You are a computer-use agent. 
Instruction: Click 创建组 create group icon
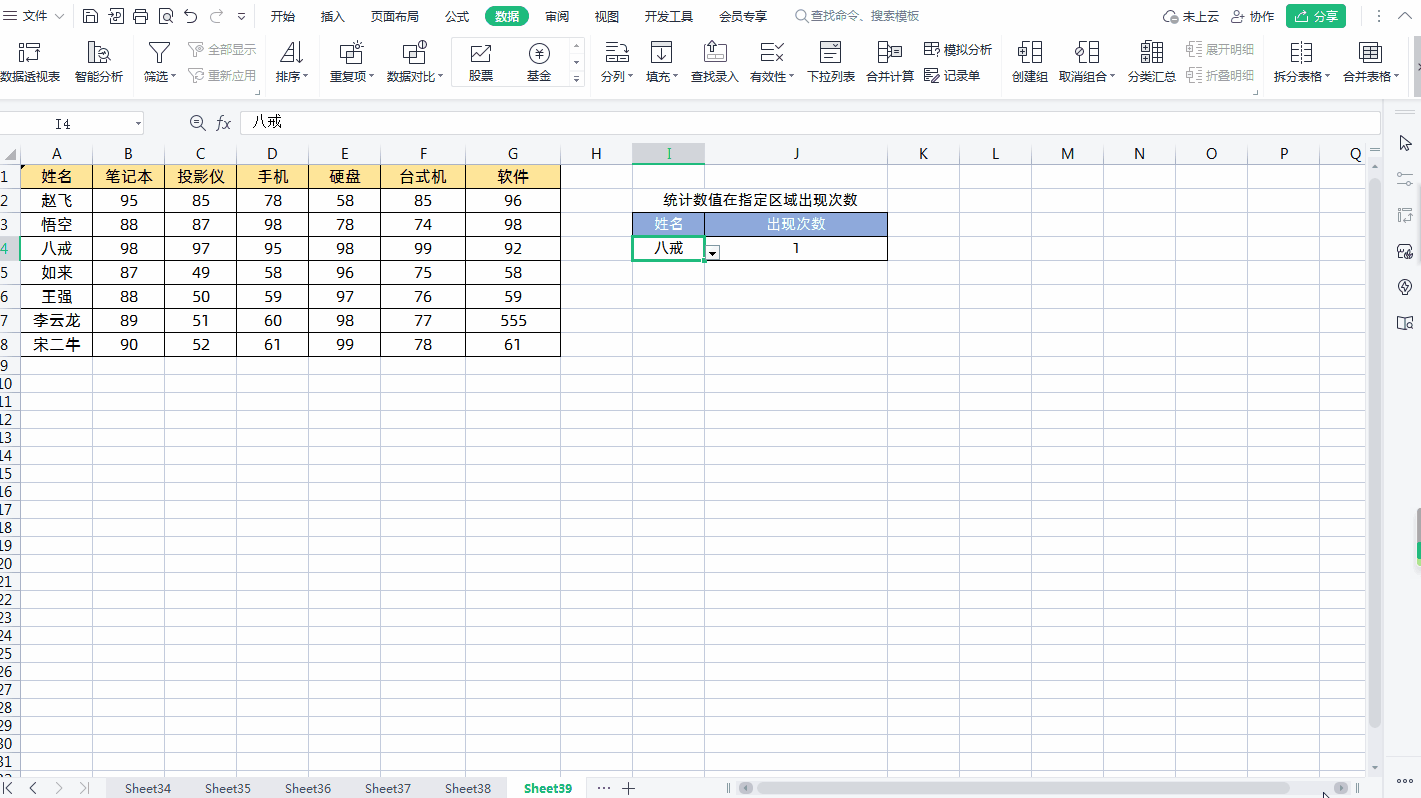[x=1029, y=53]
